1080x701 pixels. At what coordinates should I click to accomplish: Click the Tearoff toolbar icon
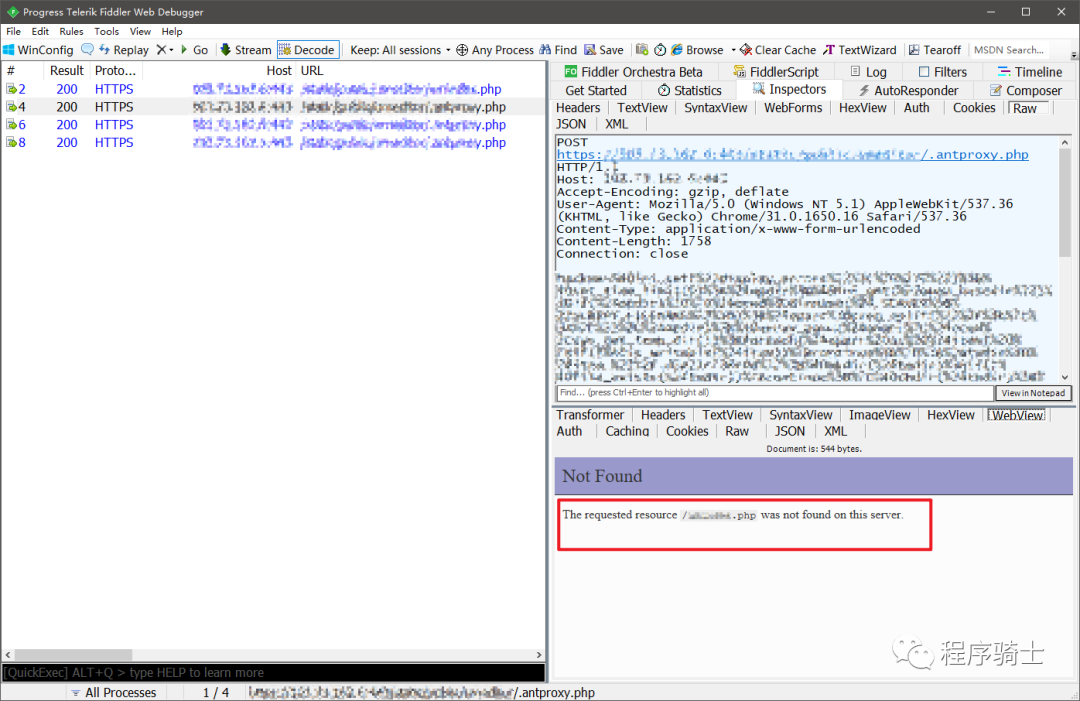[x=914, y=50]
